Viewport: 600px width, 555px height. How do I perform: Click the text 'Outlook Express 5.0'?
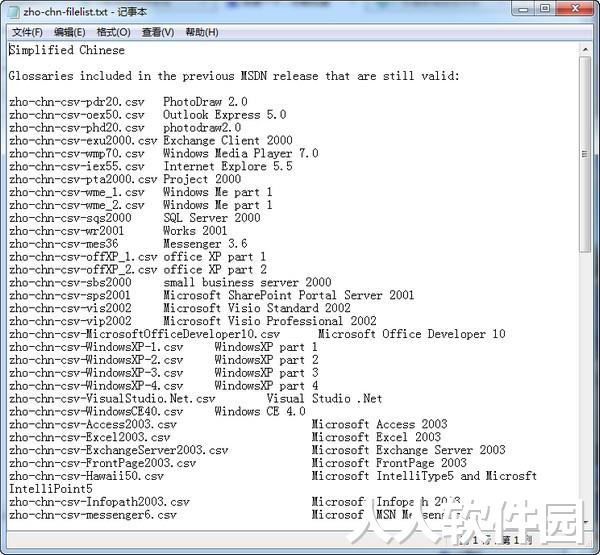pos(225,115)
